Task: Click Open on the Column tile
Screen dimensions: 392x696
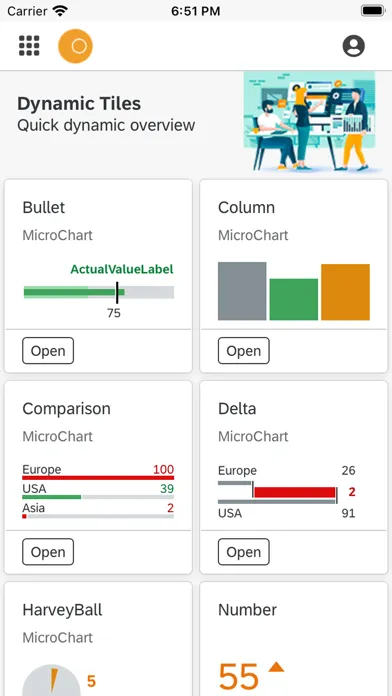Action: click(x=243, y=351)
